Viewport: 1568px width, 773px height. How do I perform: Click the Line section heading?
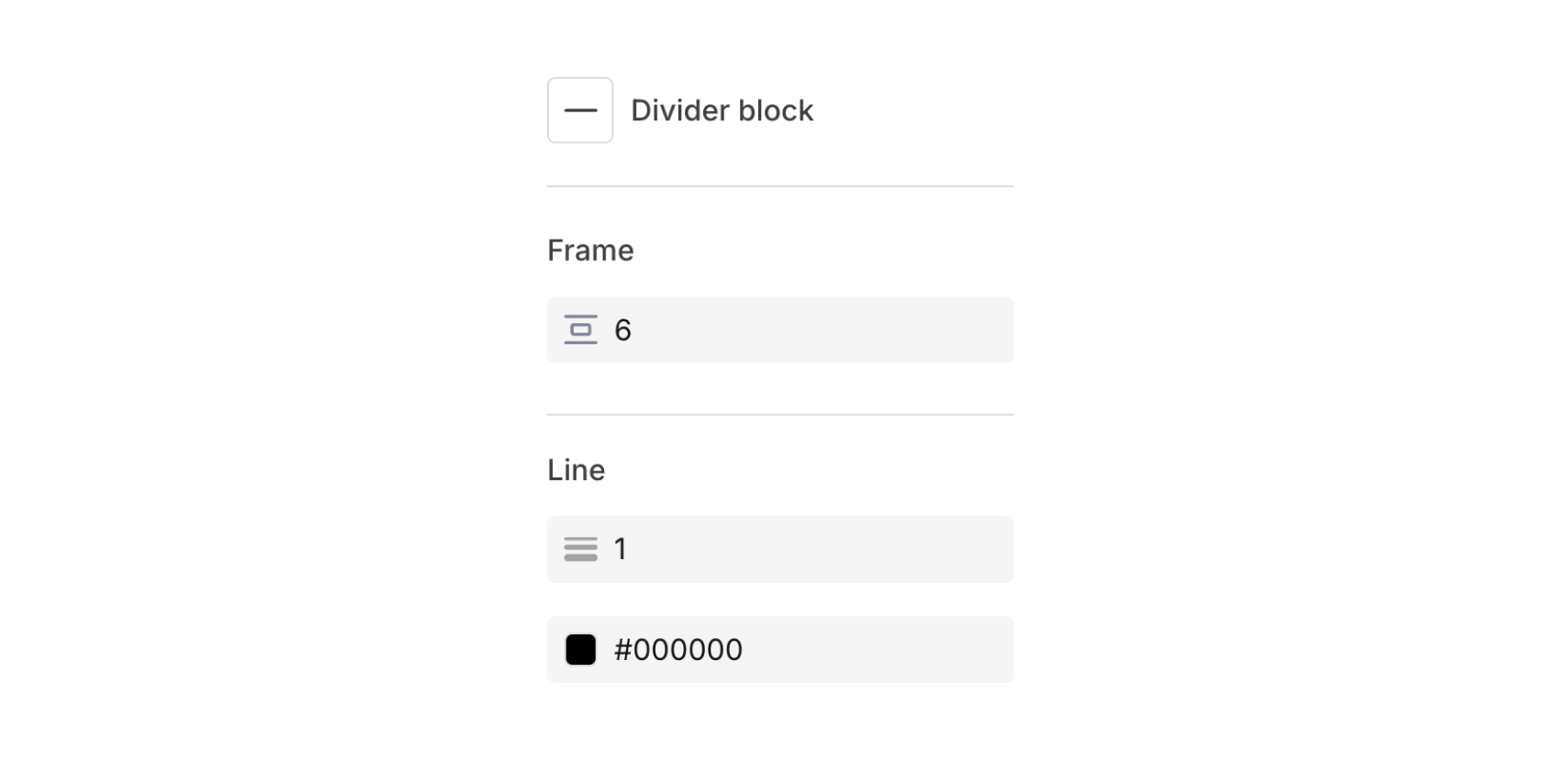(x=576, y=469)
